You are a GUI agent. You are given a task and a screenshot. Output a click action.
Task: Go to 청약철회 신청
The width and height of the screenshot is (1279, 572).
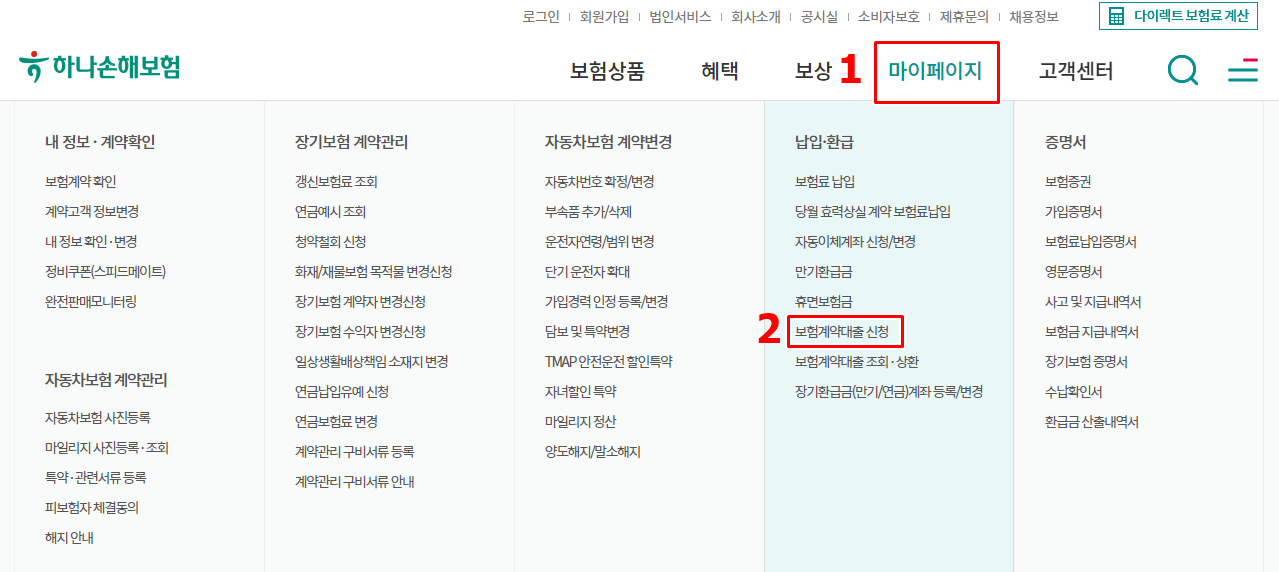click(x=331, y=242)
